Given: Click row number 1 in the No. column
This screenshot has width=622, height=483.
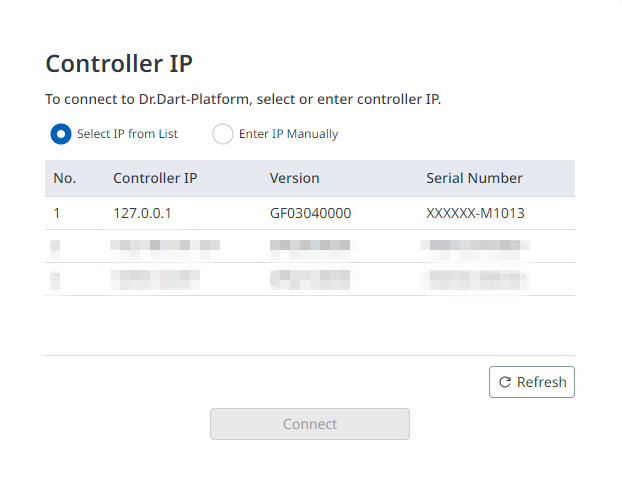Looking at the screenshot, I should 57,213.
